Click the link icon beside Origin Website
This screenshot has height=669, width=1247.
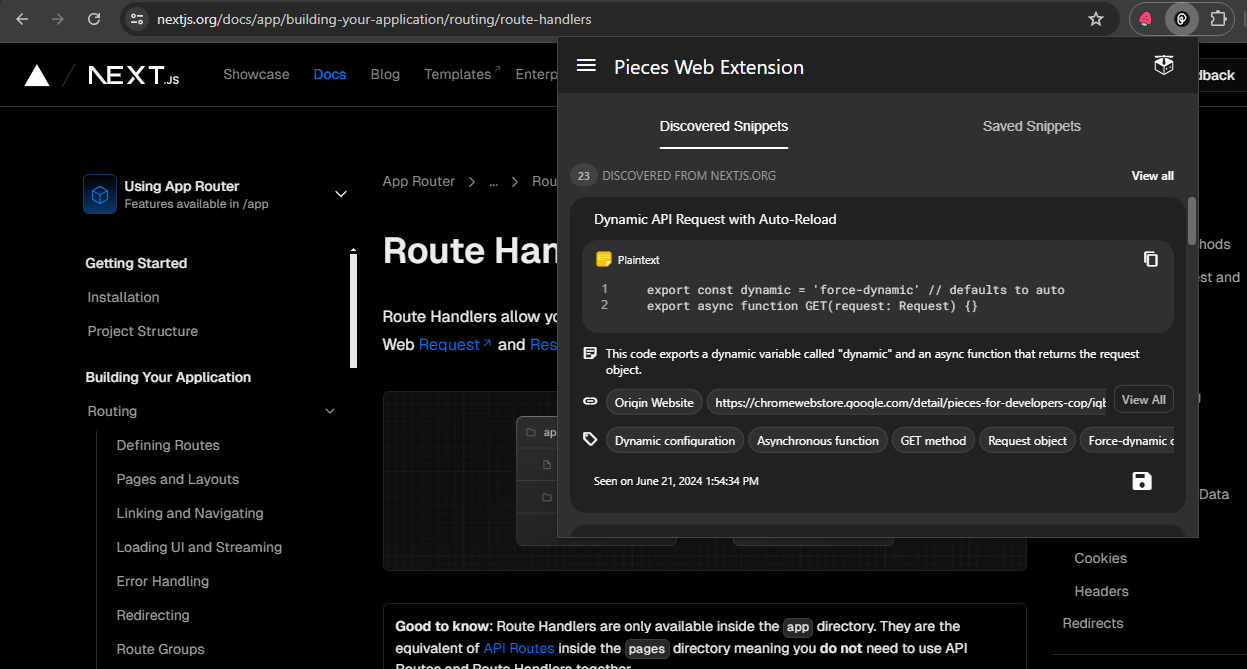click(590, 402)
